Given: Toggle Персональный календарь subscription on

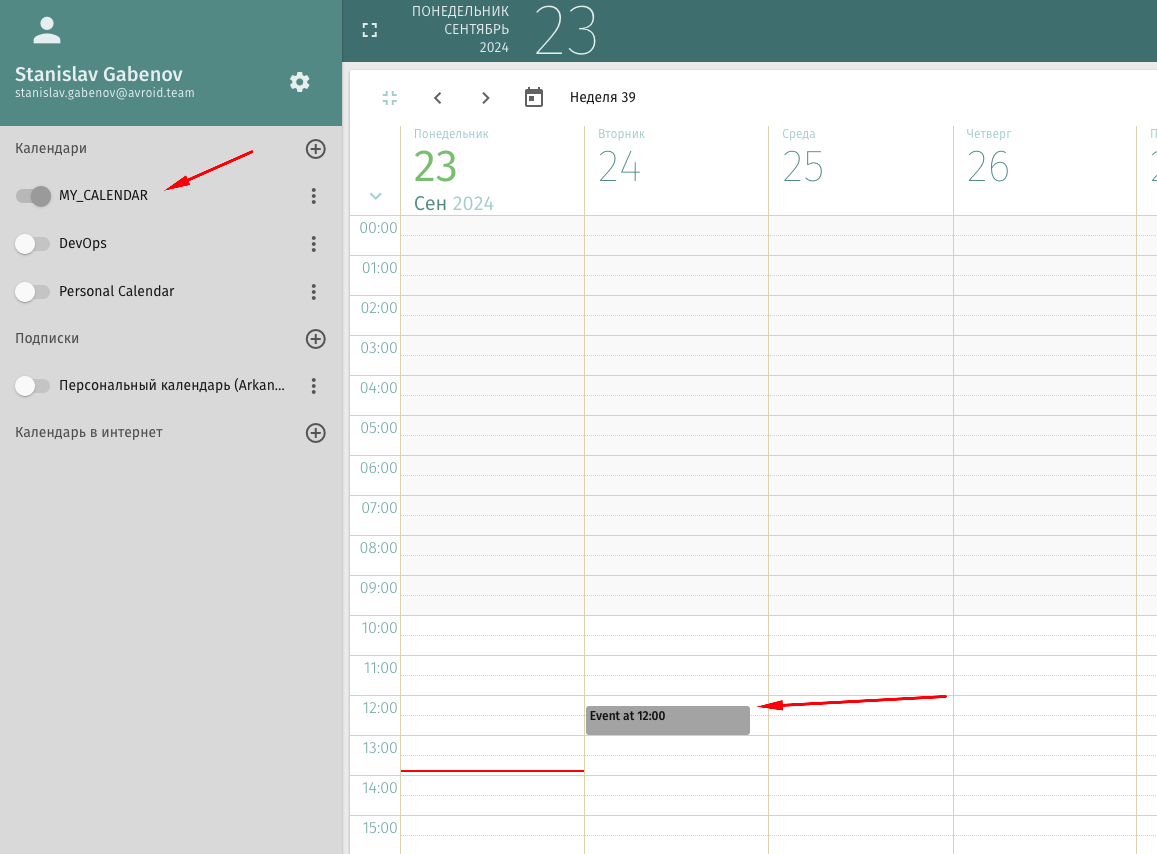Looking at the screenshot, I should [33, 386].
